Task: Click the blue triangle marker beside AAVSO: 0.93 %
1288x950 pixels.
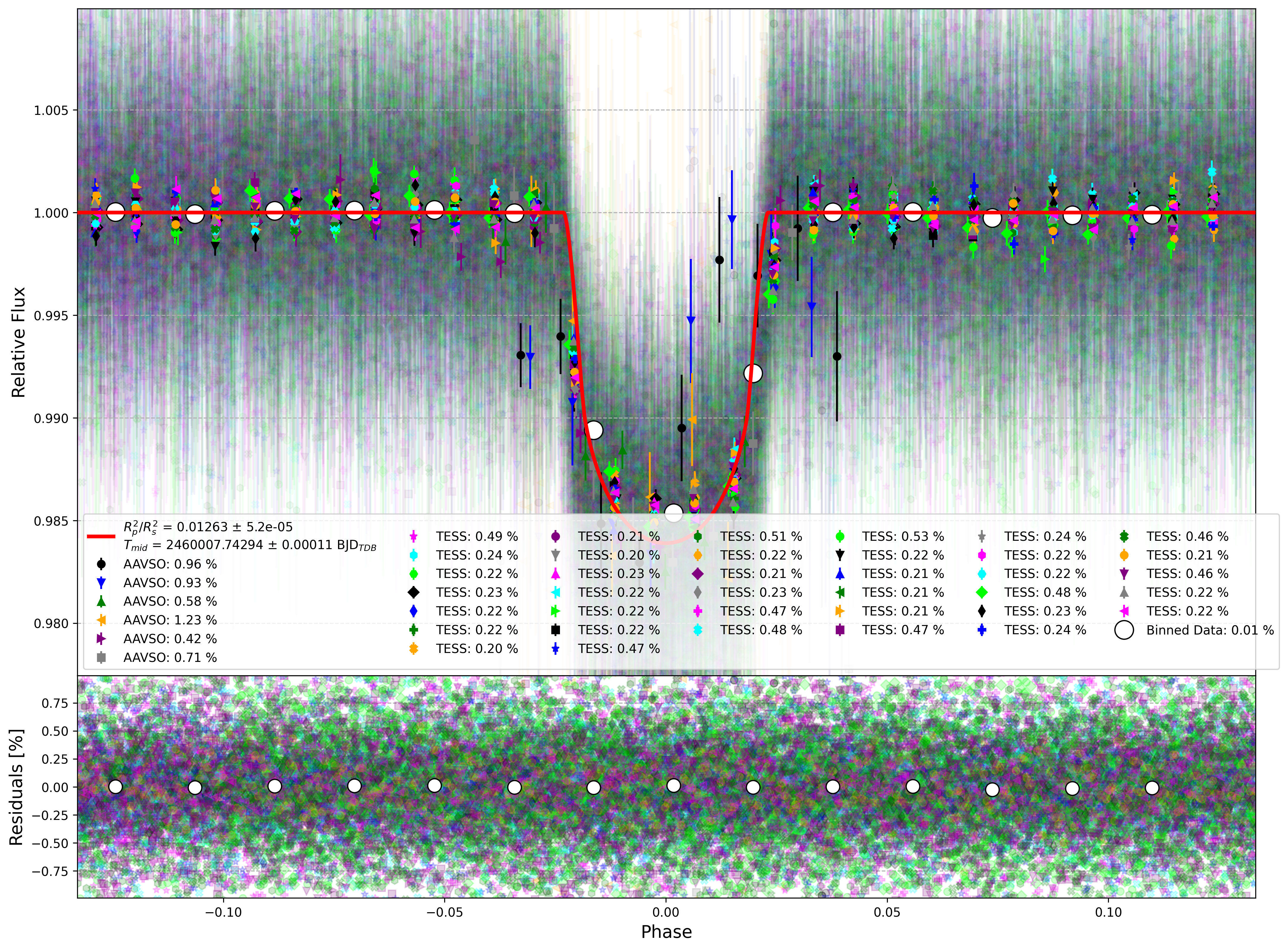Action: pyautogui.click(x=101, y=583)
